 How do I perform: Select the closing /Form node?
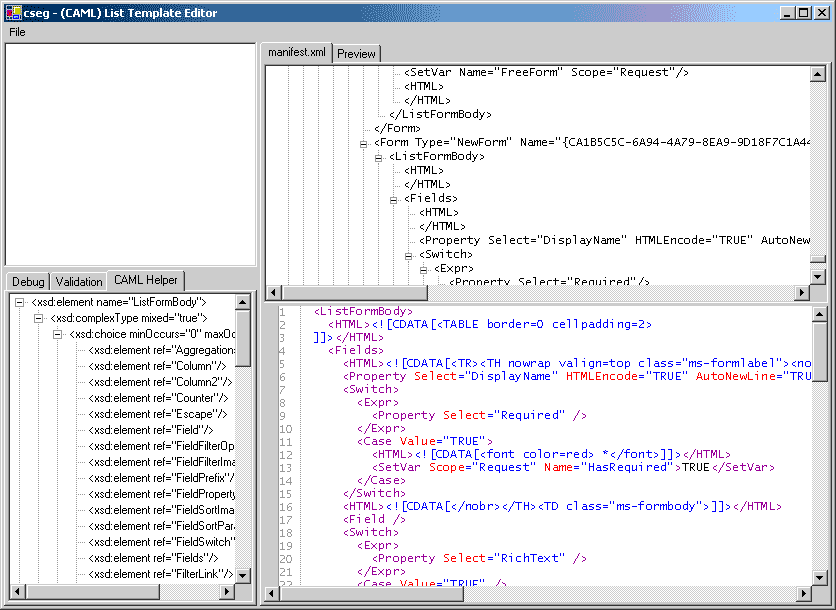tap(397, 128)
